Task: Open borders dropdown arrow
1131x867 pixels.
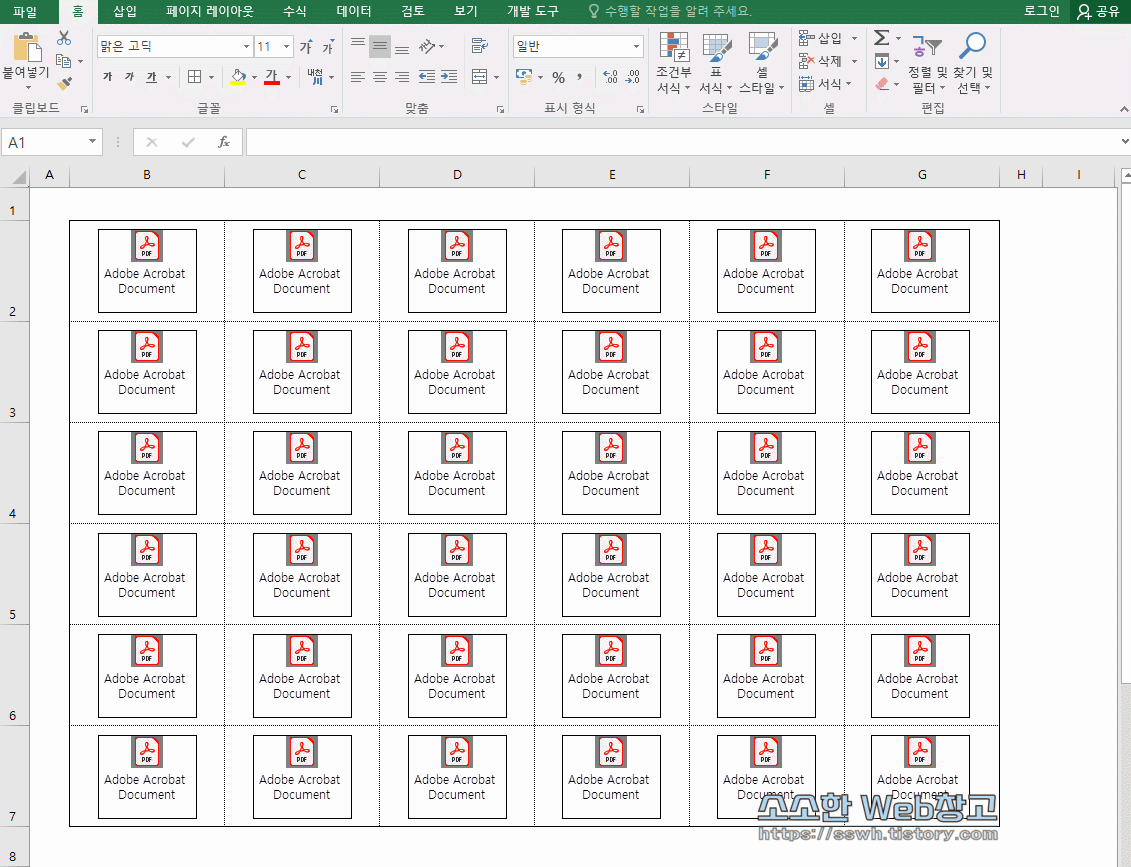Action: [x=211, y=77]
